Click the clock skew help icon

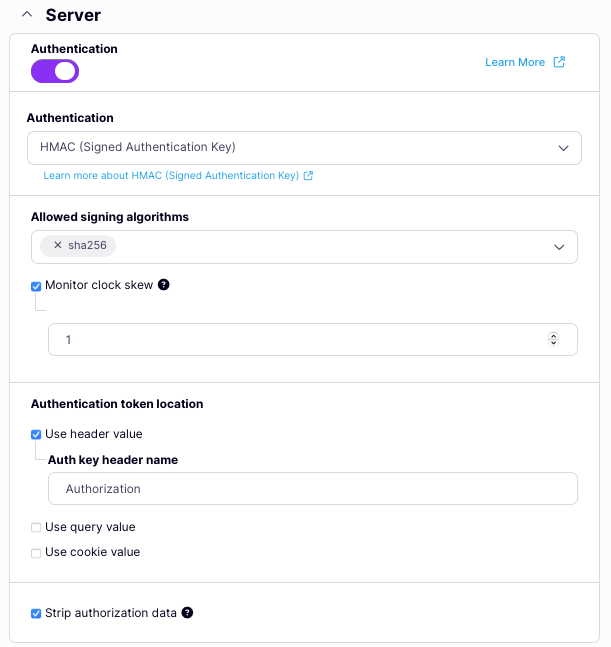pos(164,285)
